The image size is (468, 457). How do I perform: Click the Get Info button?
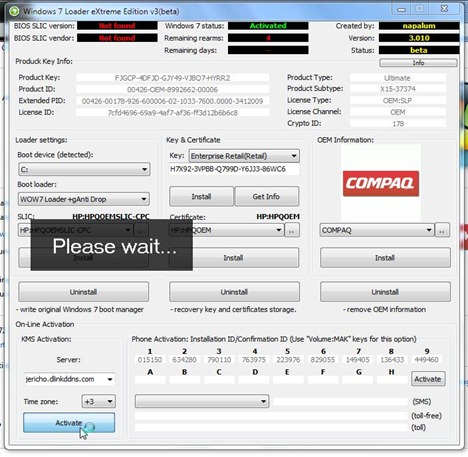[x=266, y=196]
